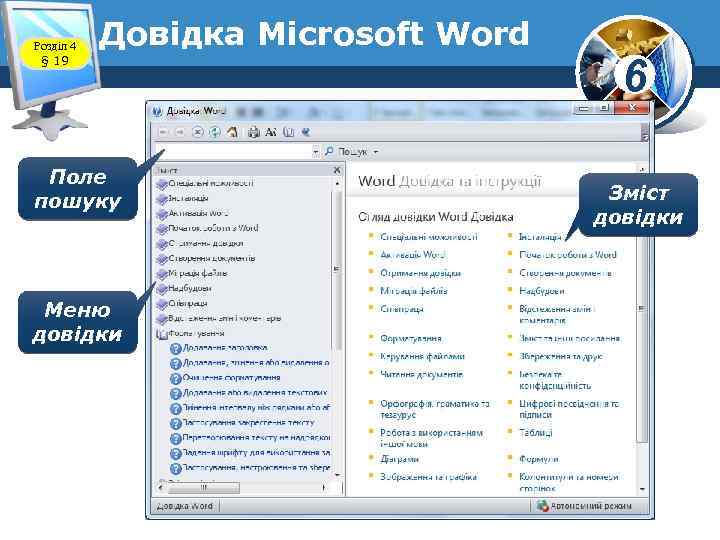
Task: Open the search field history dropdown
Action: click(x=315, y=152)
